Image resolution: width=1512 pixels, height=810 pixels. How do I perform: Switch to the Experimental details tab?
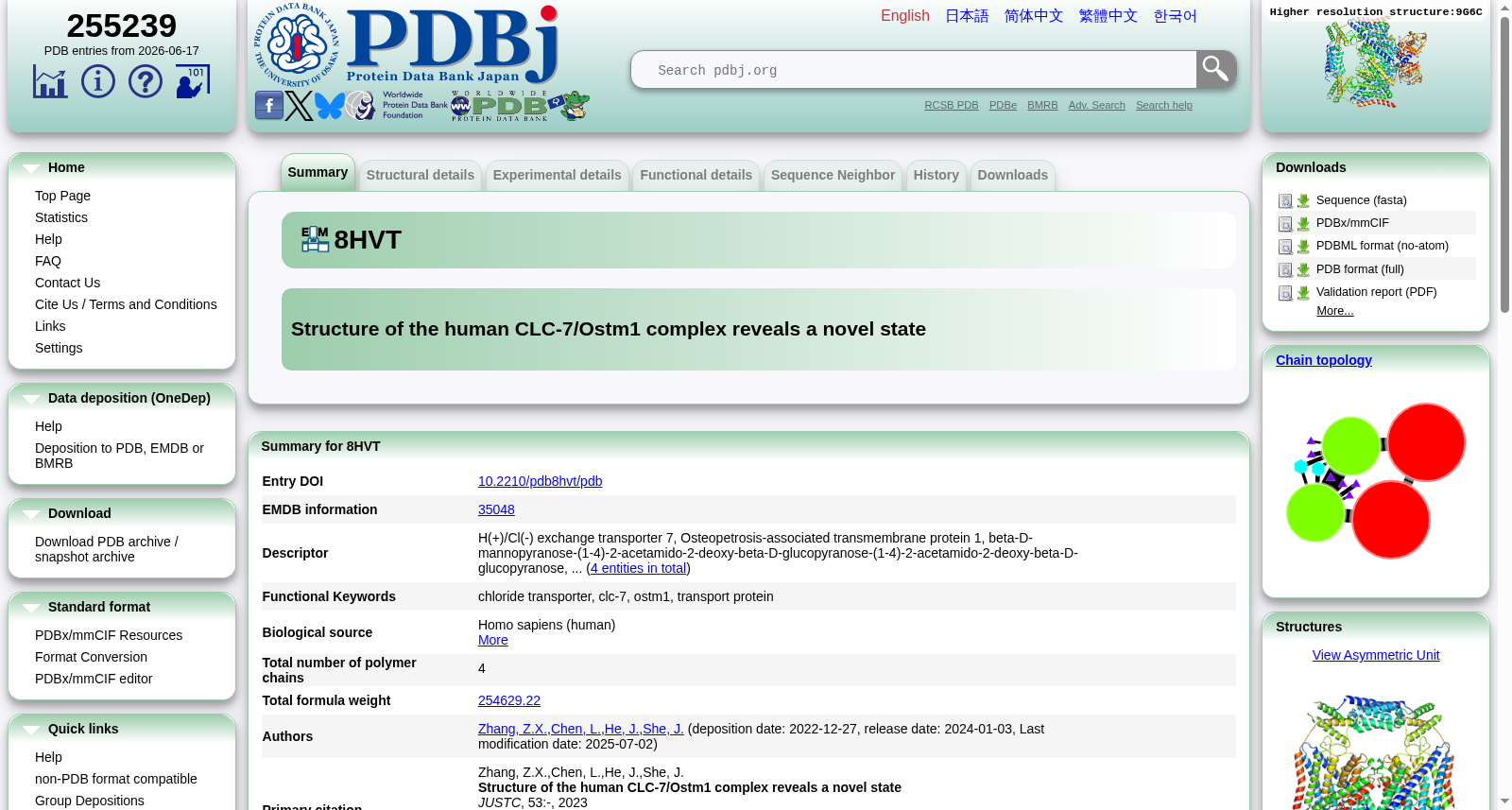(x=557, y=175)
